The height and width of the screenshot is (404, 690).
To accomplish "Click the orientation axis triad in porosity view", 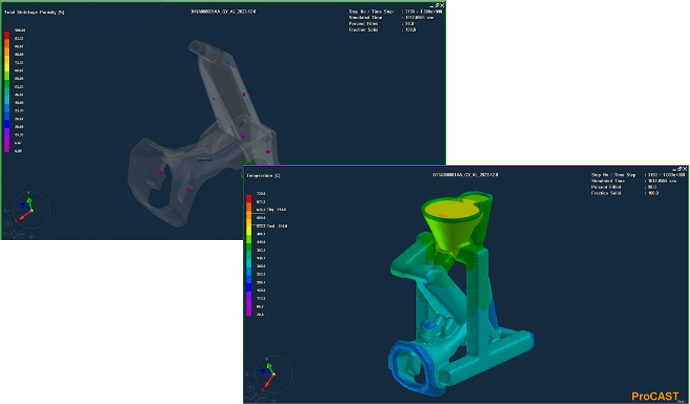I will click(29, 209).
